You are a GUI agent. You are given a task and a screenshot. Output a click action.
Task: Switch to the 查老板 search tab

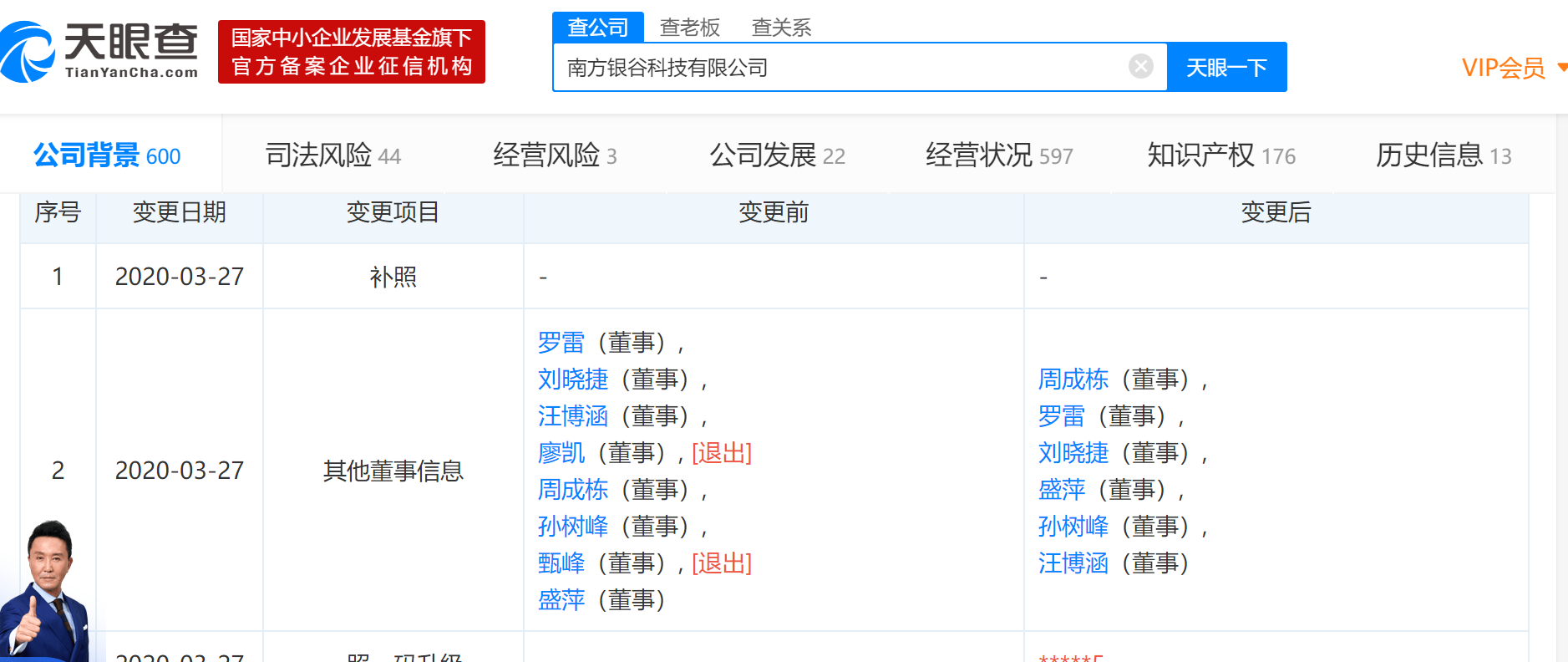[x=690, y=28]
